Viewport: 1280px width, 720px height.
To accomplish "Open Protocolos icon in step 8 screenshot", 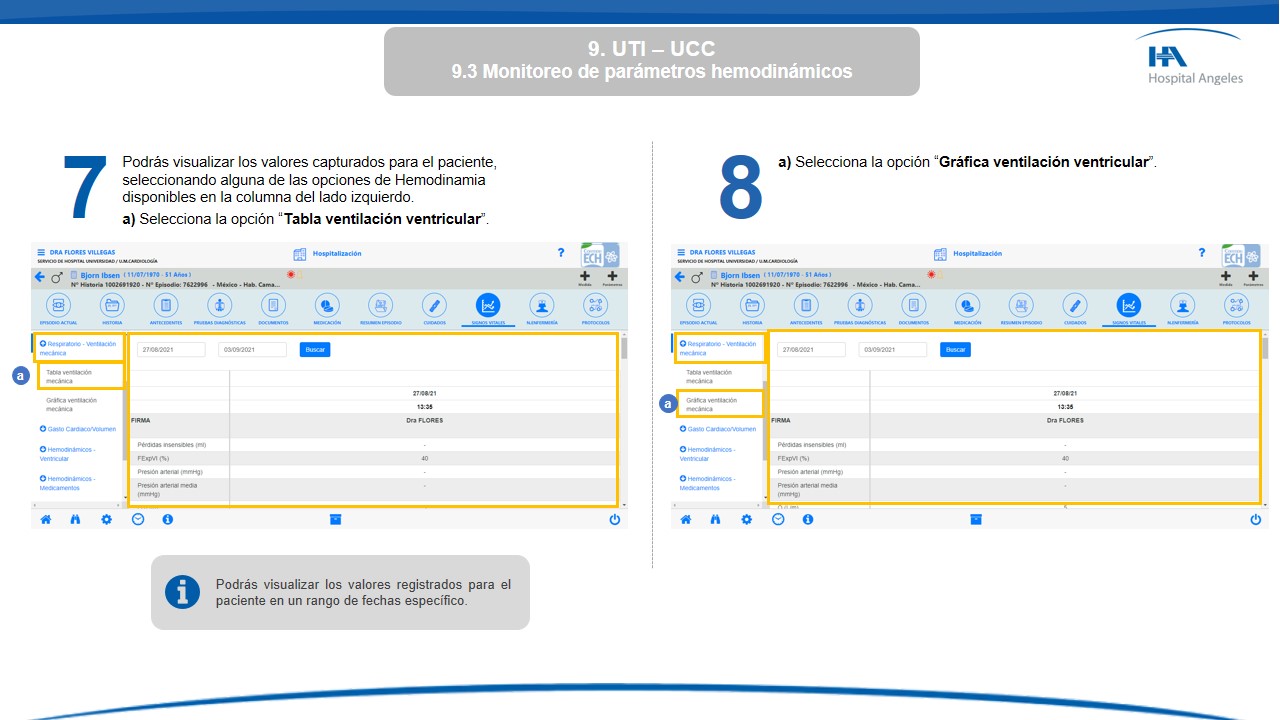I will coord(1236,305).
